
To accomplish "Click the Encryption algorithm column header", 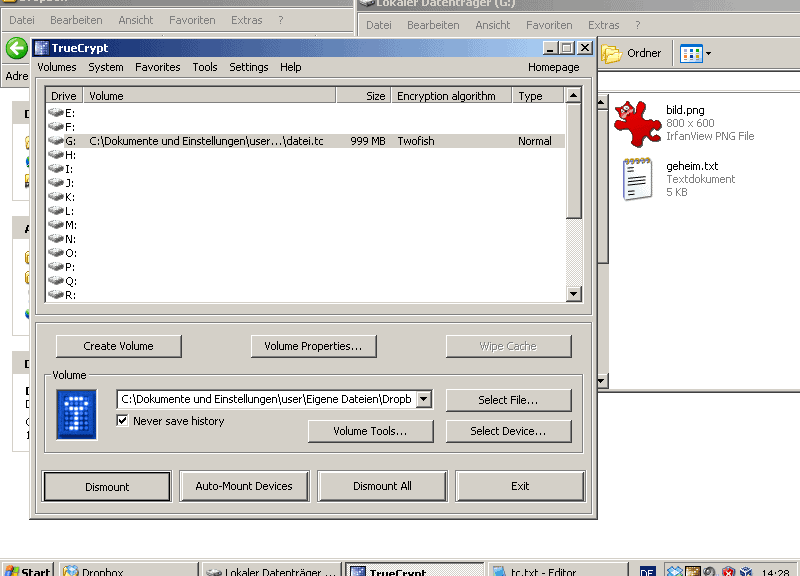I will click(452, 96).
